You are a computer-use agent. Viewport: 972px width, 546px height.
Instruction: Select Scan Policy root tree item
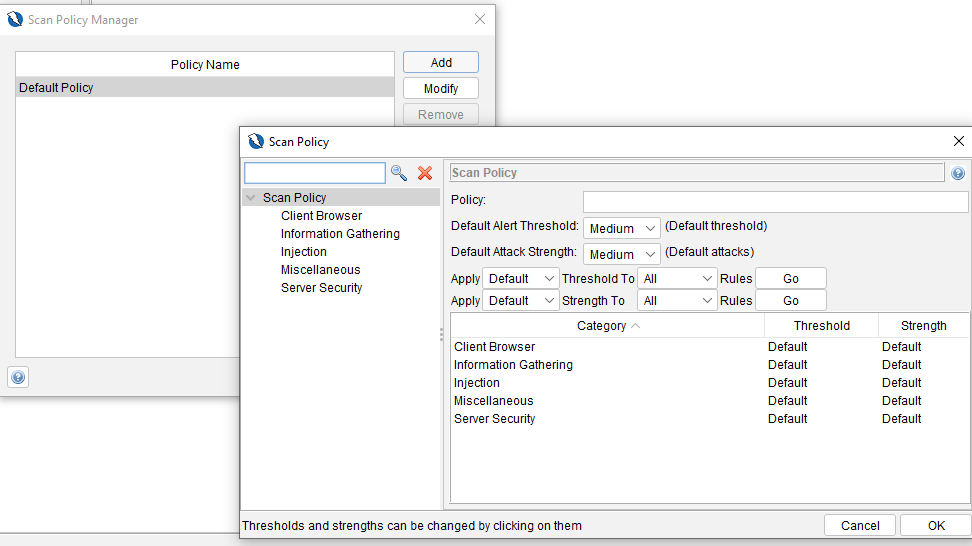(294, 198)
